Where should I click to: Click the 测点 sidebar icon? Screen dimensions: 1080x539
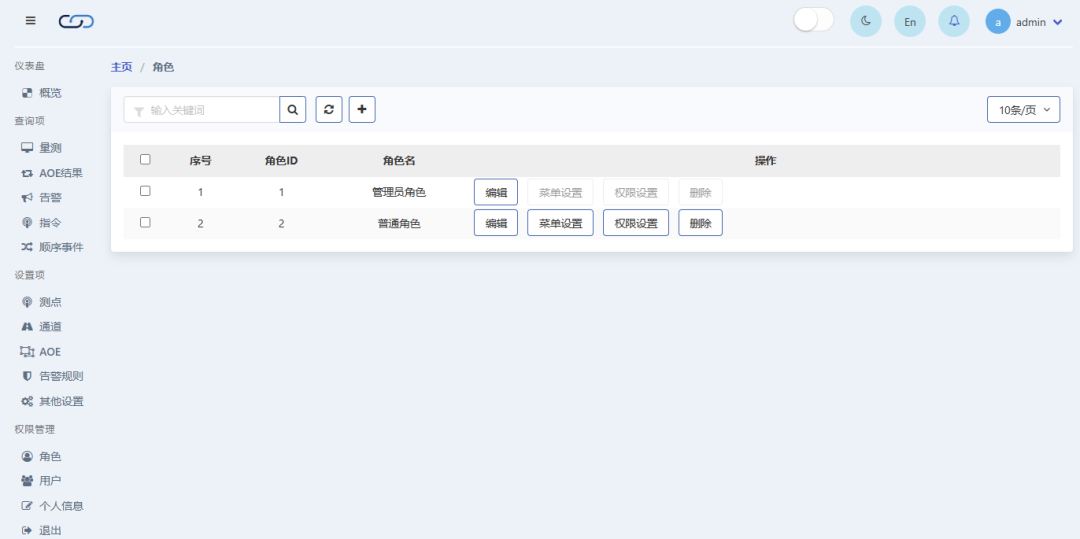[27, 302]
